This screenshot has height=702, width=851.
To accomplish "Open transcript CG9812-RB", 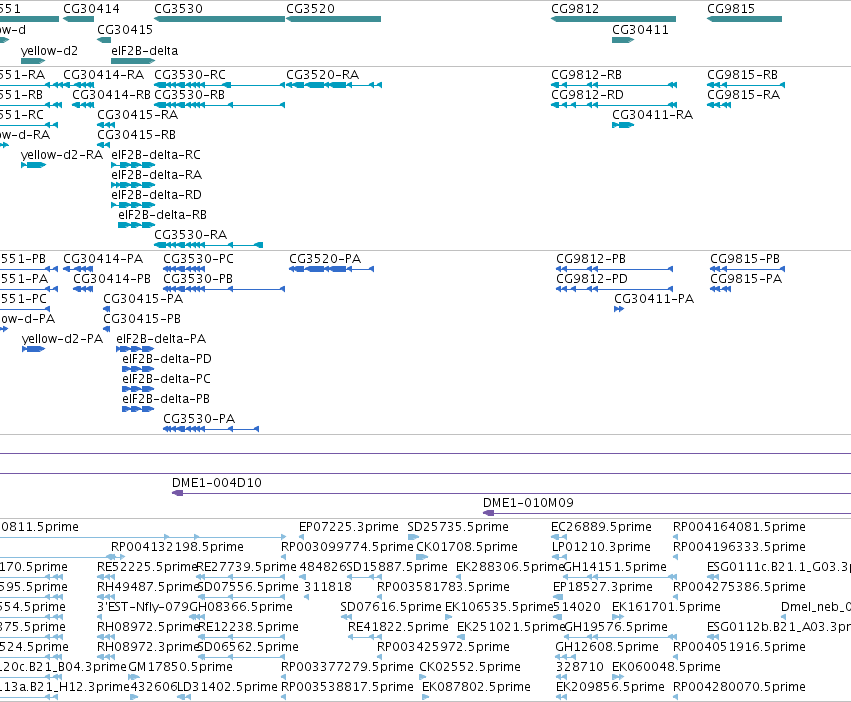I will (586, 75).
